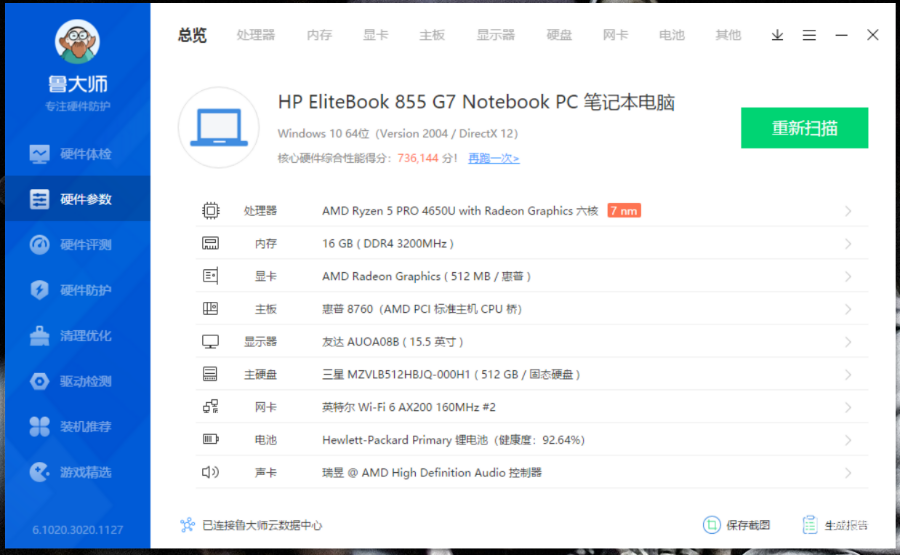The height and width of the screenshot is (555, 900).
Task: Click the 7 nm badge
Action: pos(624,211)
